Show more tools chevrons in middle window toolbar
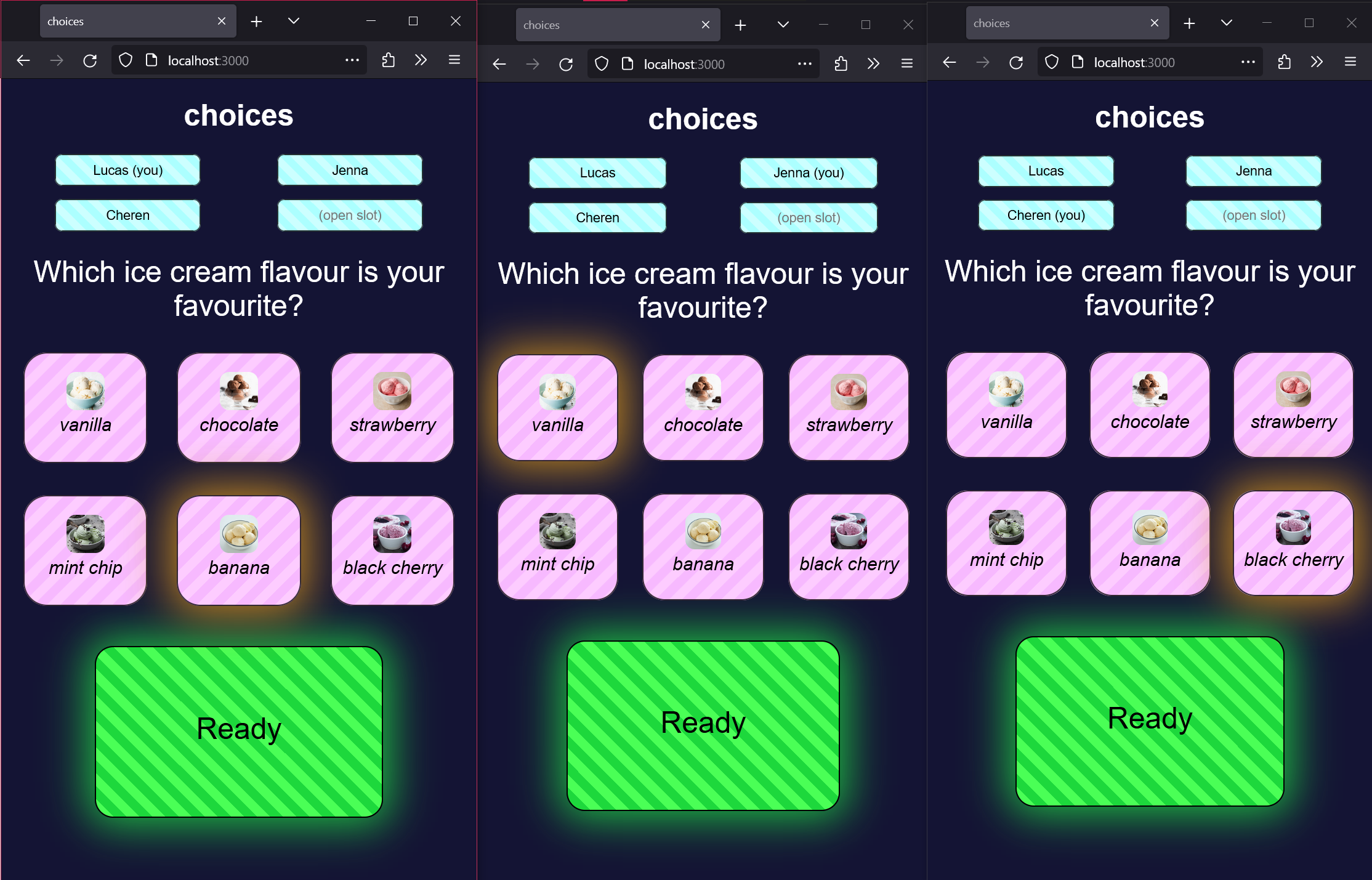 (x=873, y=63)
